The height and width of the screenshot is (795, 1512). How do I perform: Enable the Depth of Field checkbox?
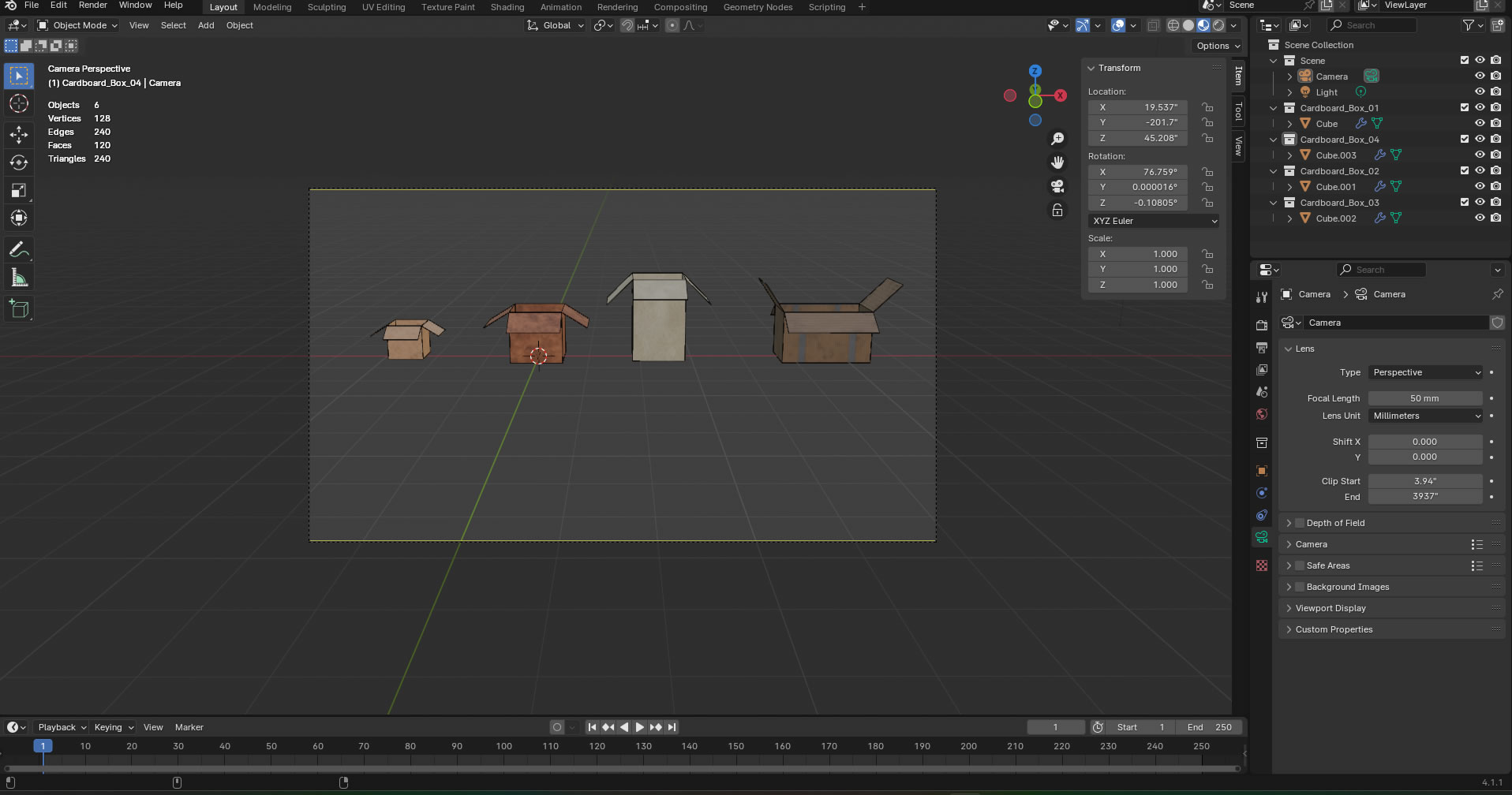coord(1300,523)
